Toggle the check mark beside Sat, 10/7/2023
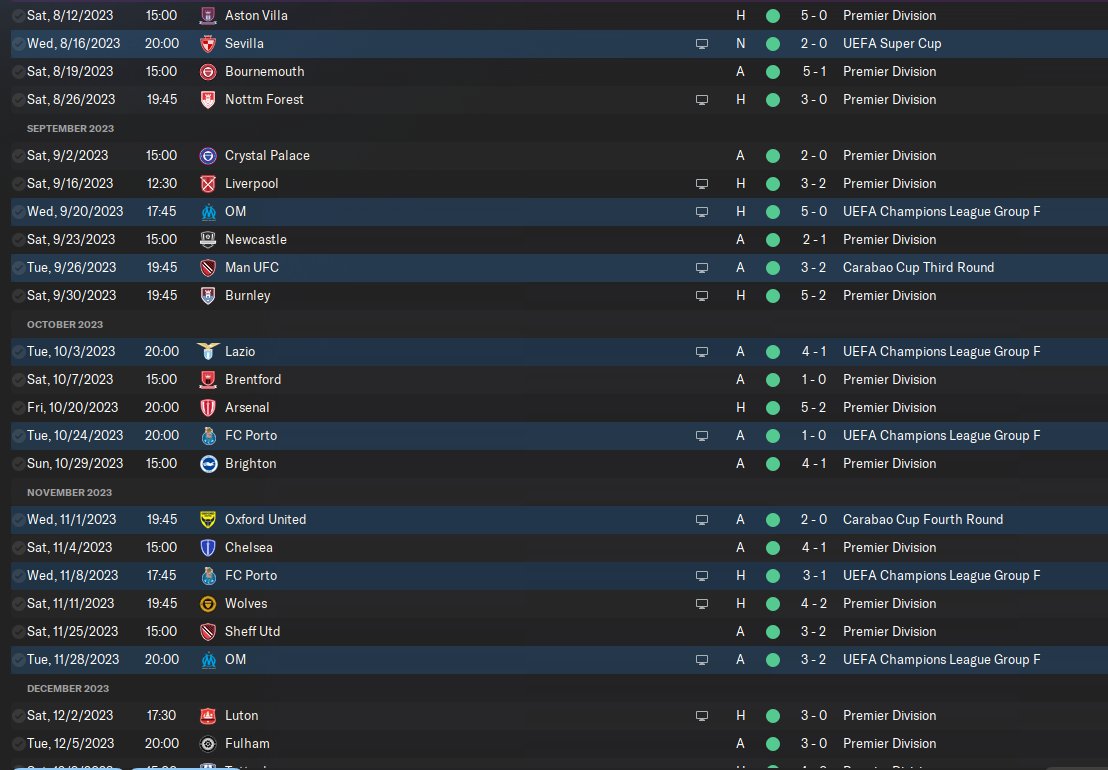Image resolution: width=1108 pixels, height=770 pixels. 18,379
